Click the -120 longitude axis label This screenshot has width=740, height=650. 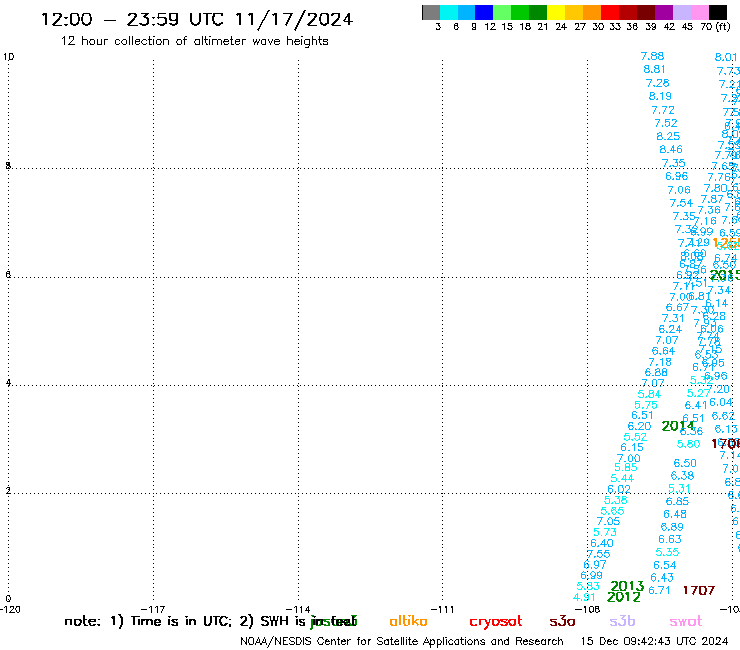pyautogui.click(x=10, y=609)
